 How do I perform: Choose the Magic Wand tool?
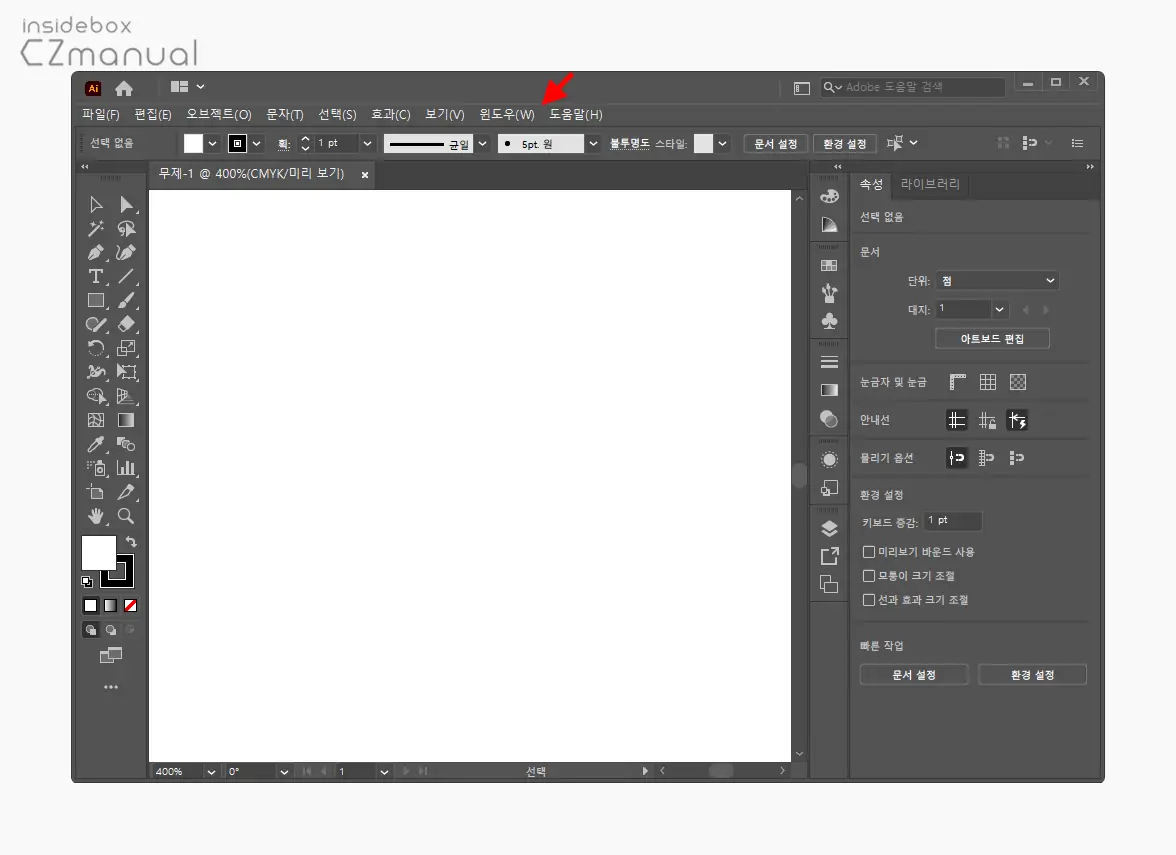96,229
